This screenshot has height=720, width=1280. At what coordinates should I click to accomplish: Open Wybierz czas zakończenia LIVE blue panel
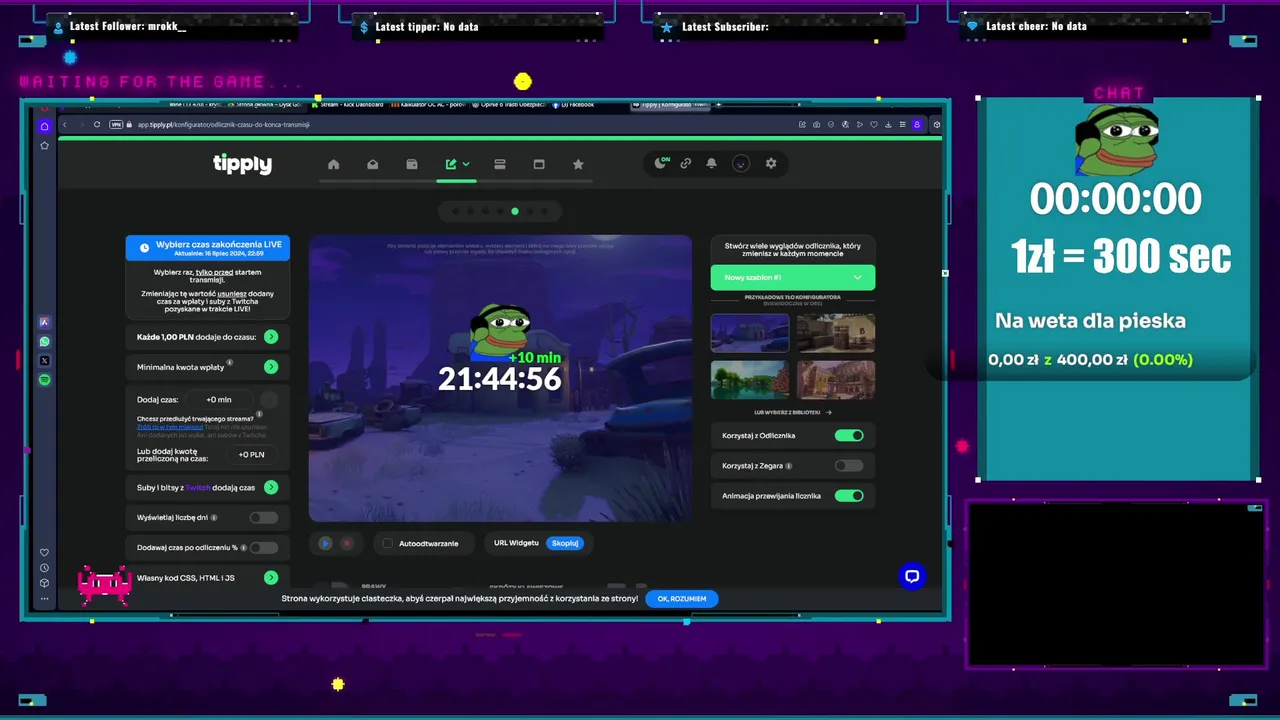[208, 248]
